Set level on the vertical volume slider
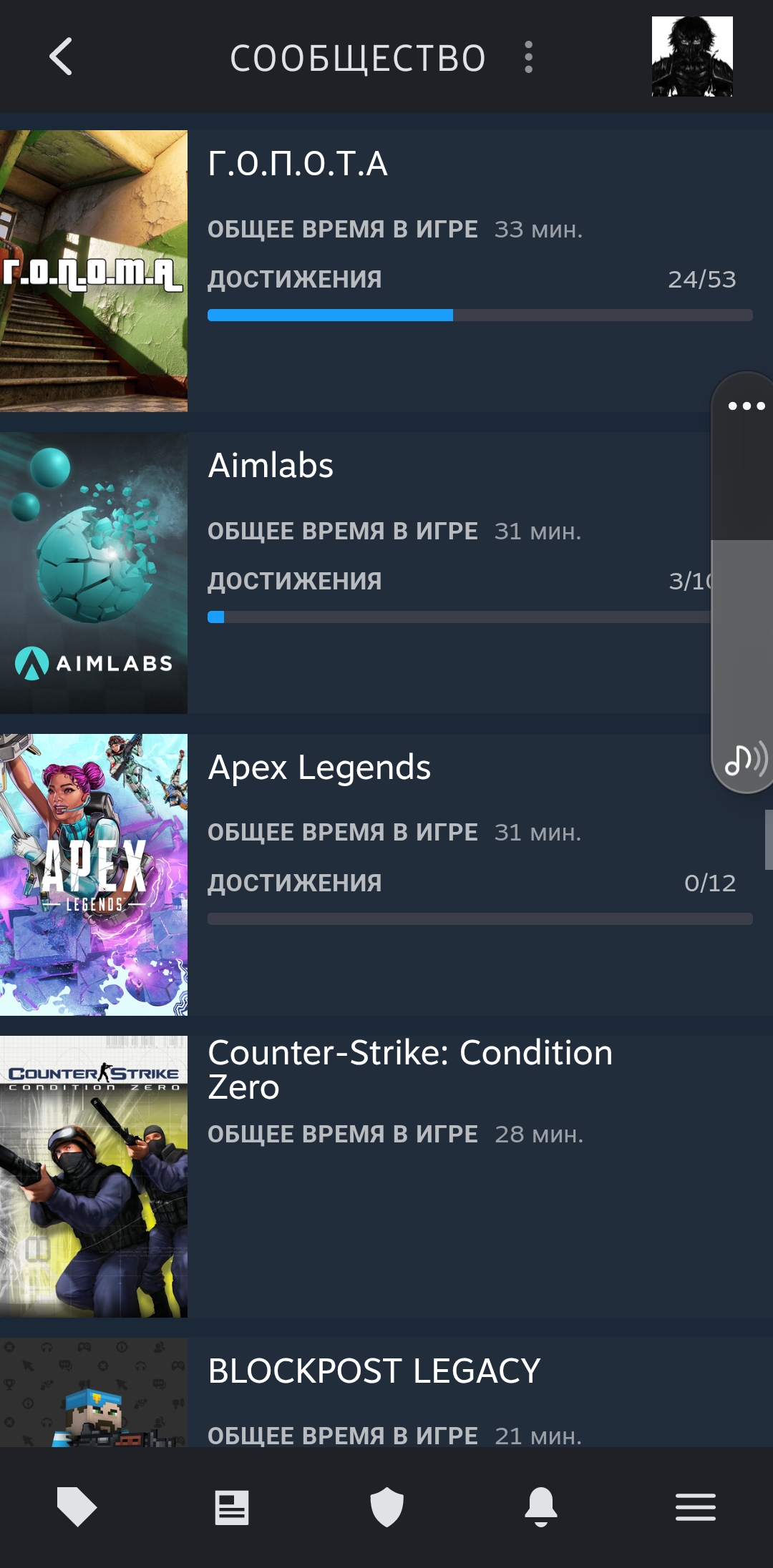Screen dimensions: 773x1568 [742, 583]
